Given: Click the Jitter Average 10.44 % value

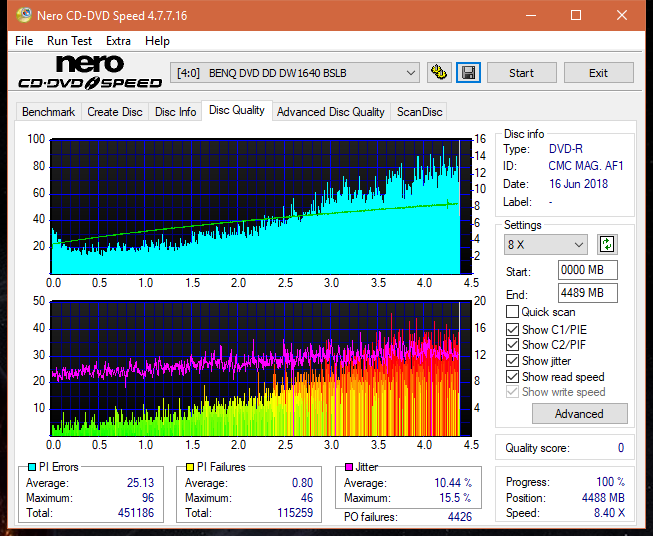Looking at the screenshot, I should (x=453, y=483).
